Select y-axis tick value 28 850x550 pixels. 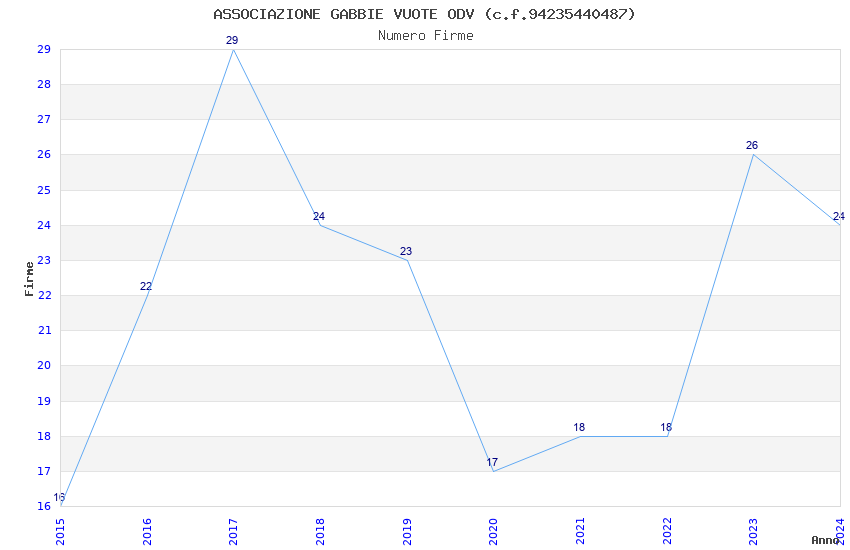tap(44, 84)
